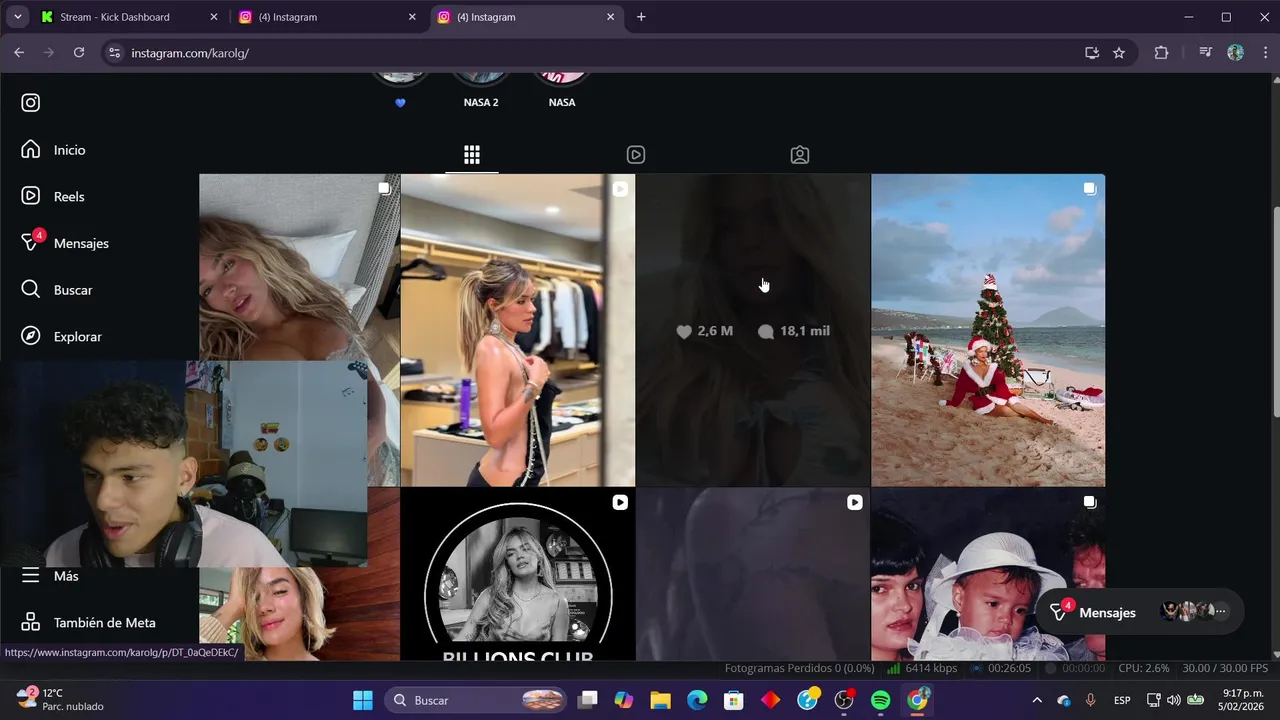Open Reels from the sidebar

coord(54,196)
